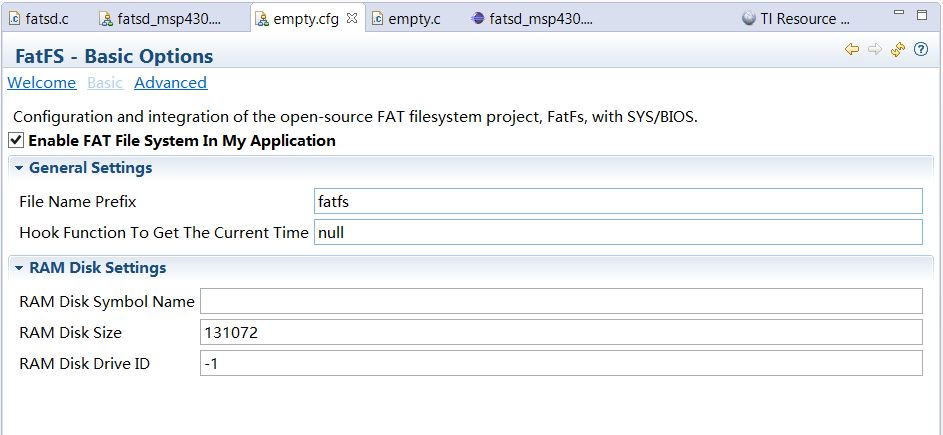
Task: Click the RAM Disk Size field
Action: [560, 332]
